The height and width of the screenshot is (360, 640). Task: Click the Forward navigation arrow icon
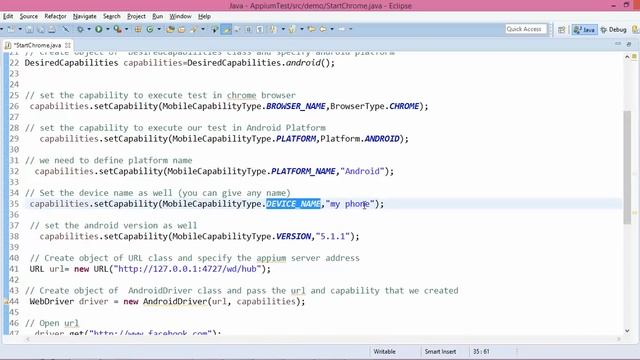pos(342,29)
